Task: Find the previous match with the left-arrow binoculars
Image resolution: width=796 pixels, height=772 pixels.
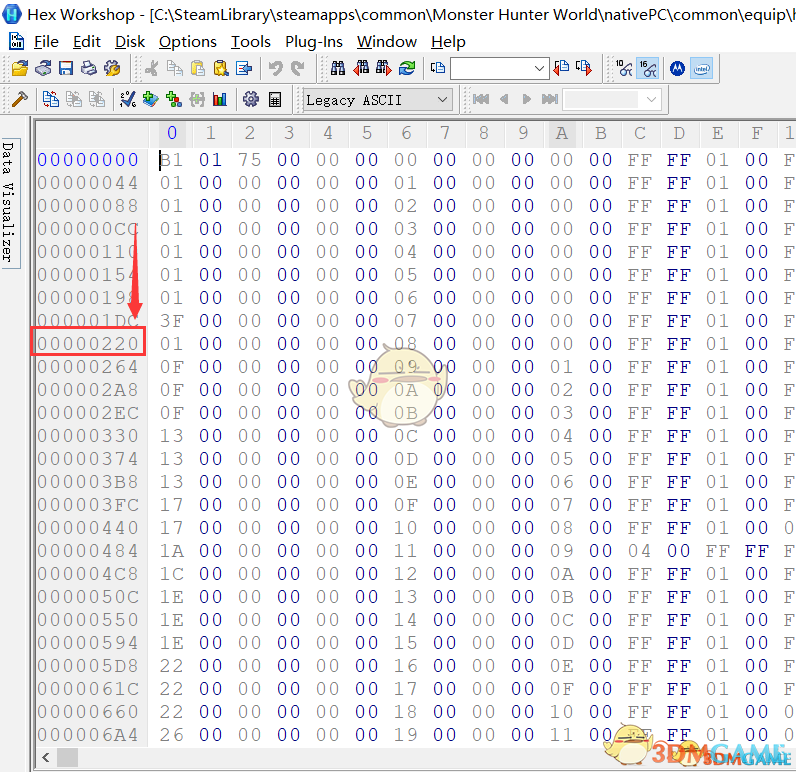Action: coord(361,68)
